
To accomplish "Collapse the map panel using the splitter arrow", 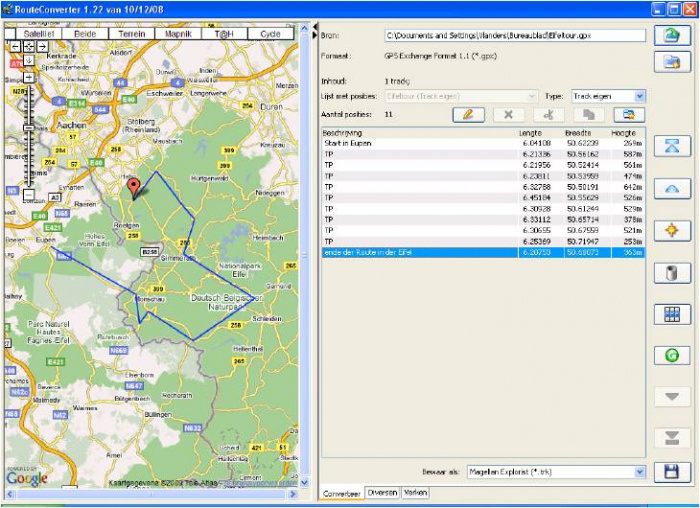I will click(315, 26).
